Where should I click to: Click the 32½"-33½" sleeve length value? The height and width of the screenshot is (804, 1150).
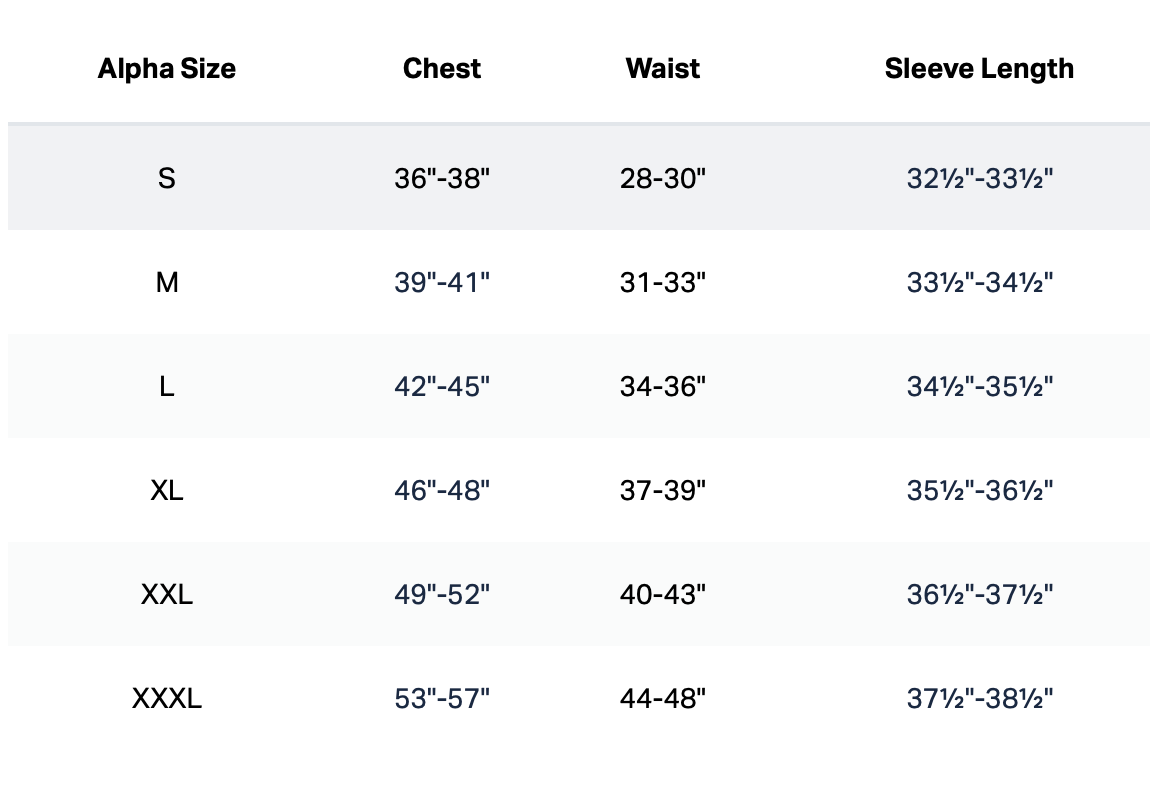pyautogui.click(x=980, y=179)
